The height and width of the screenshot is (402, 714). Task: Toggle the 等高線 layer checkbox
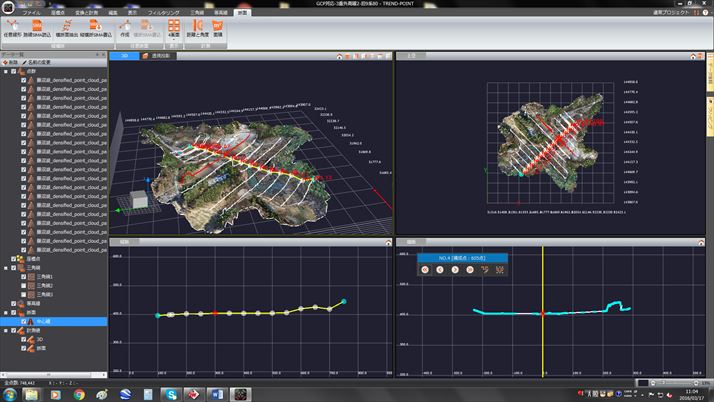coord(14,304)
